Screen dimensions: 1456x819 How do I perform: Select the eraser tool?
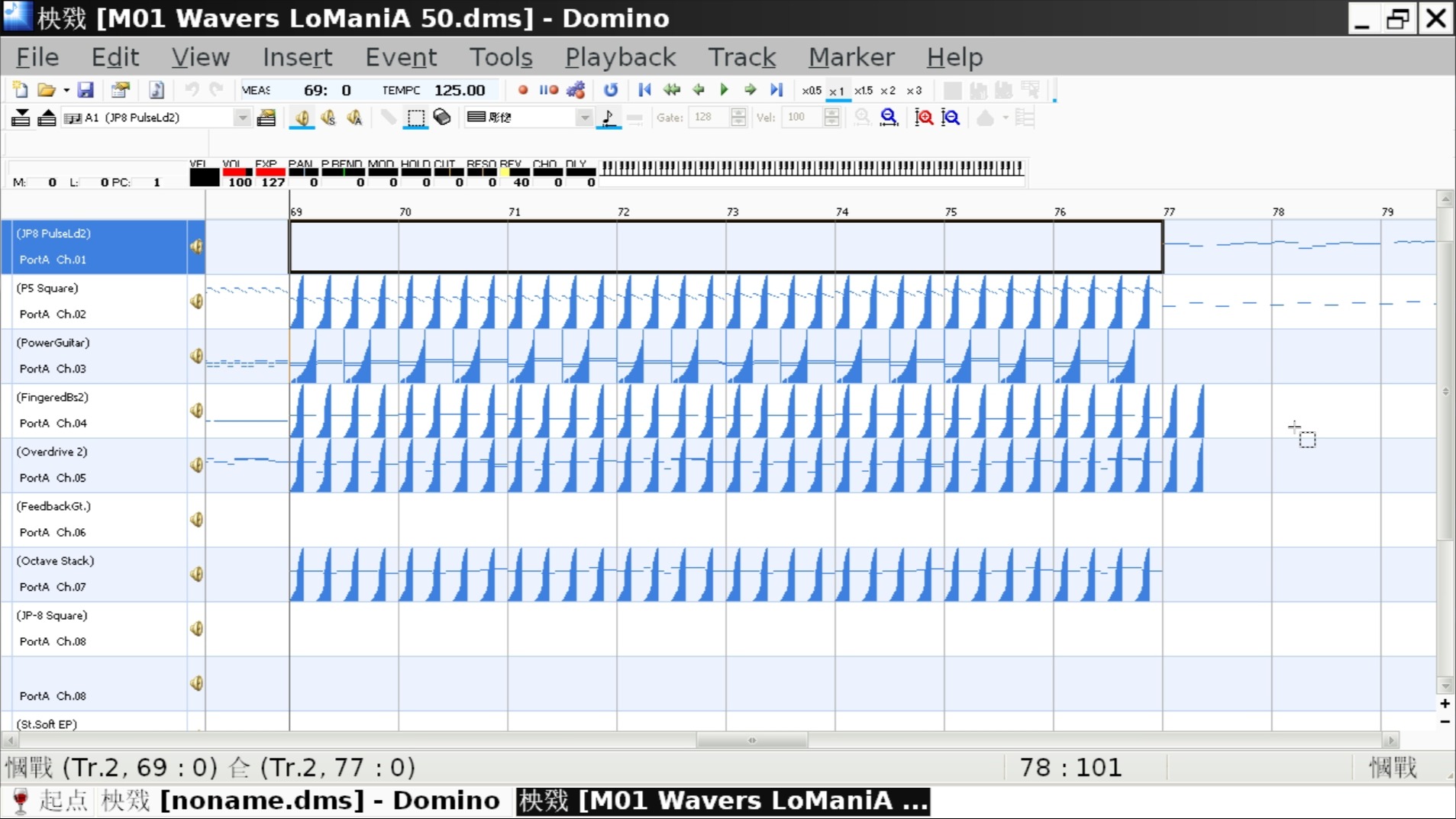point(442,118)
